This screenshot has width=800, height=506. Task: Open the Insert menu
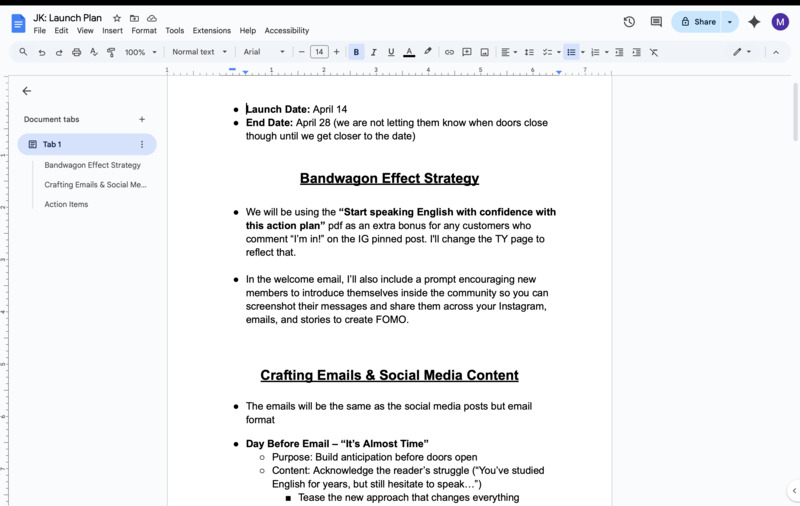point(112,31)
